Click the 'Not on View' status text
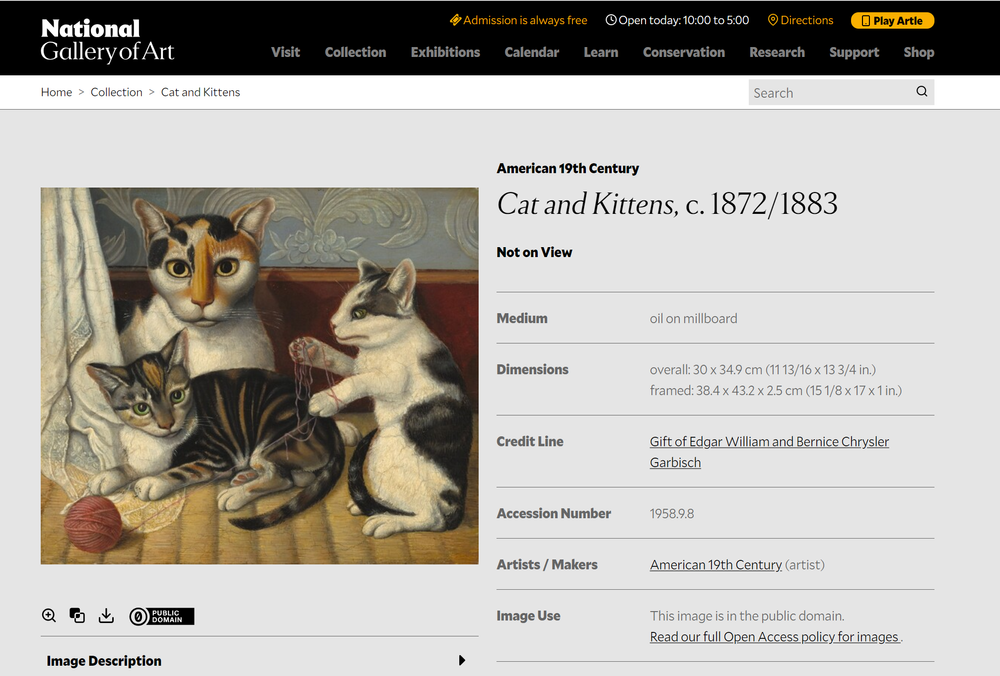This screenshot has height=676, width=1000. pos(534,252)
